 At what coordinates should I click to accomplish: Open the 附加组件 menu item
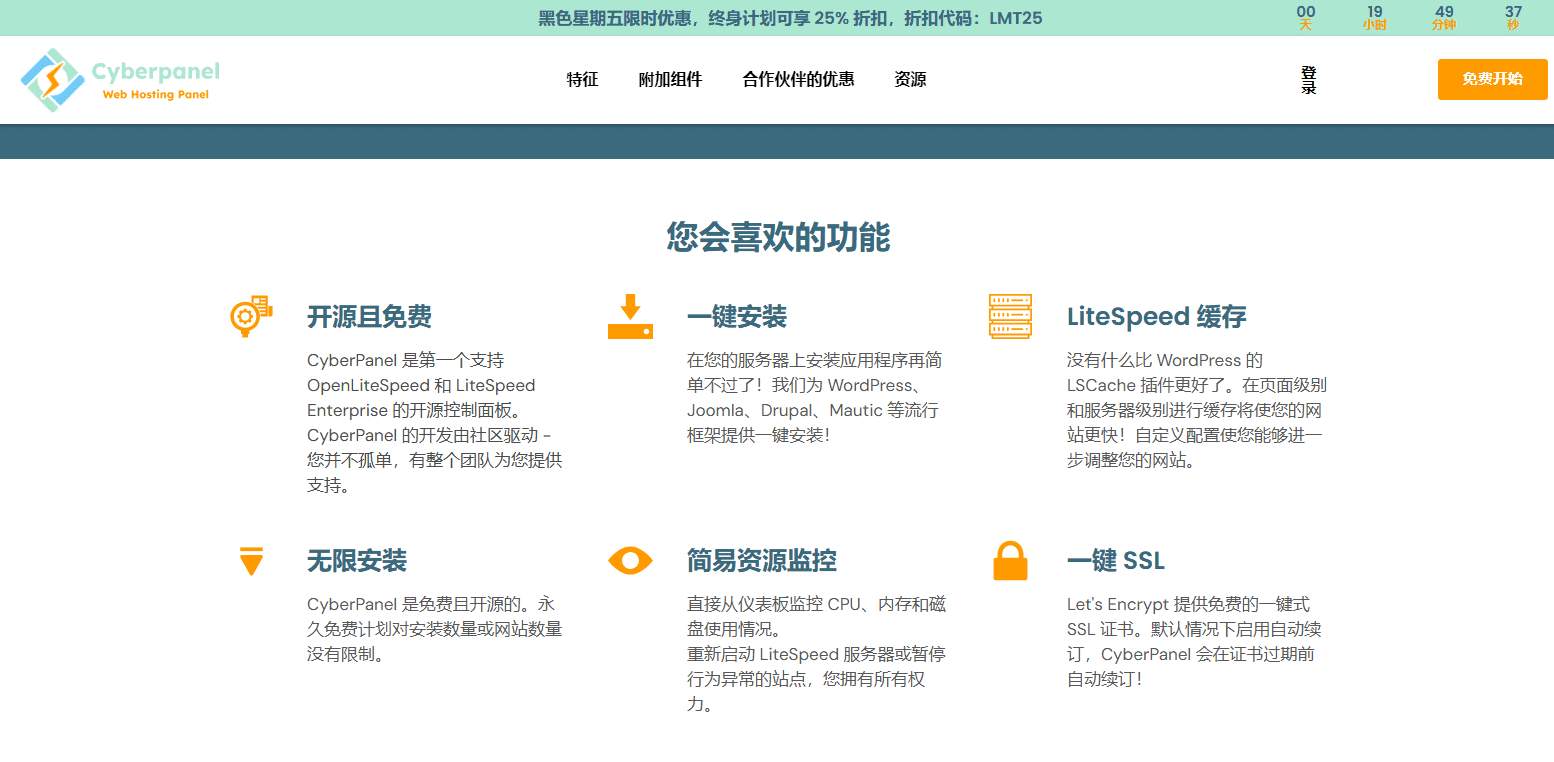tap(669, 80)
